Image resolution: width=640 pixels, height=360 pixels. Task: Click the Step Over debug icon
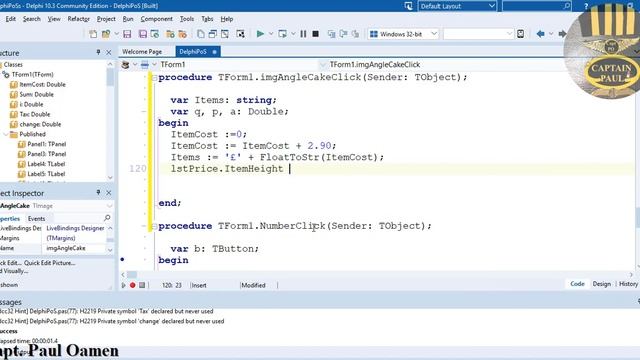click(343, 34)
